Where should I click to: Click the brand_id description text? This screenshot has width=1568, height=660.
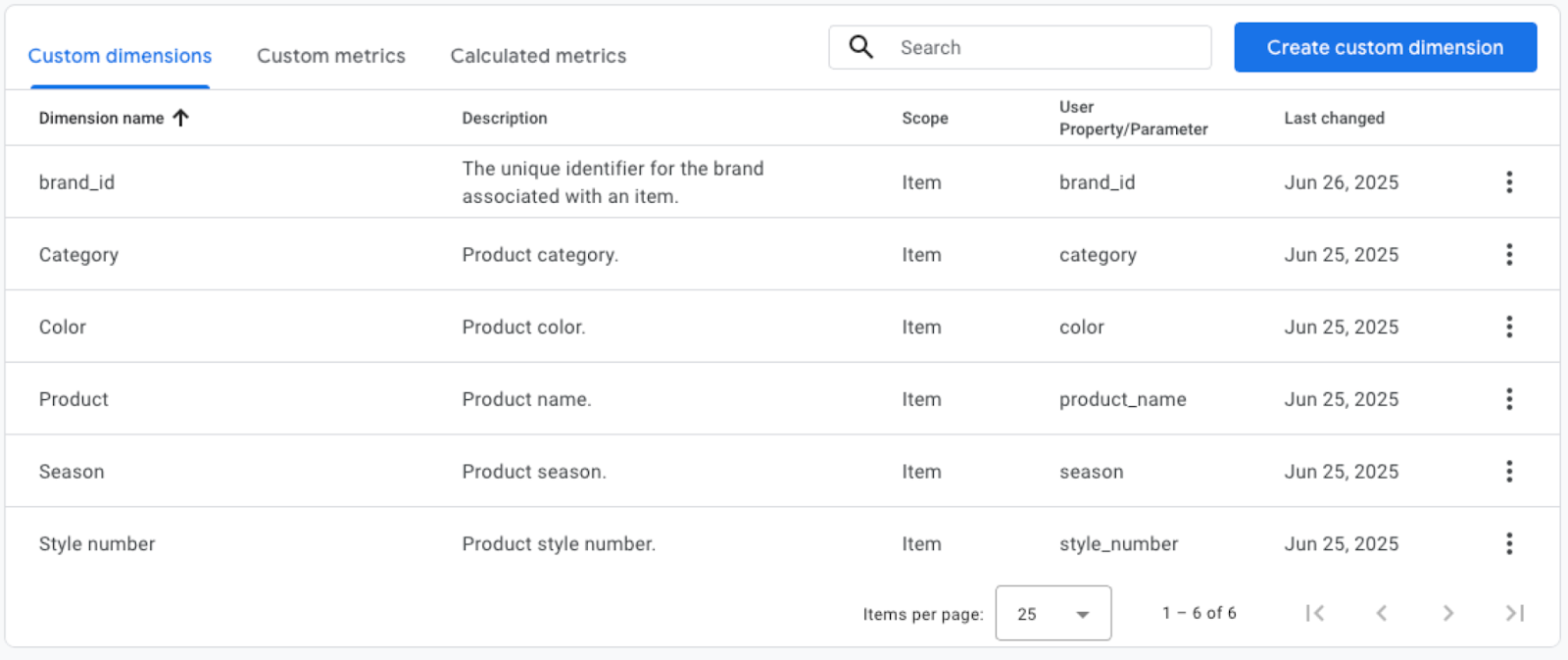(x=612, y=182)
